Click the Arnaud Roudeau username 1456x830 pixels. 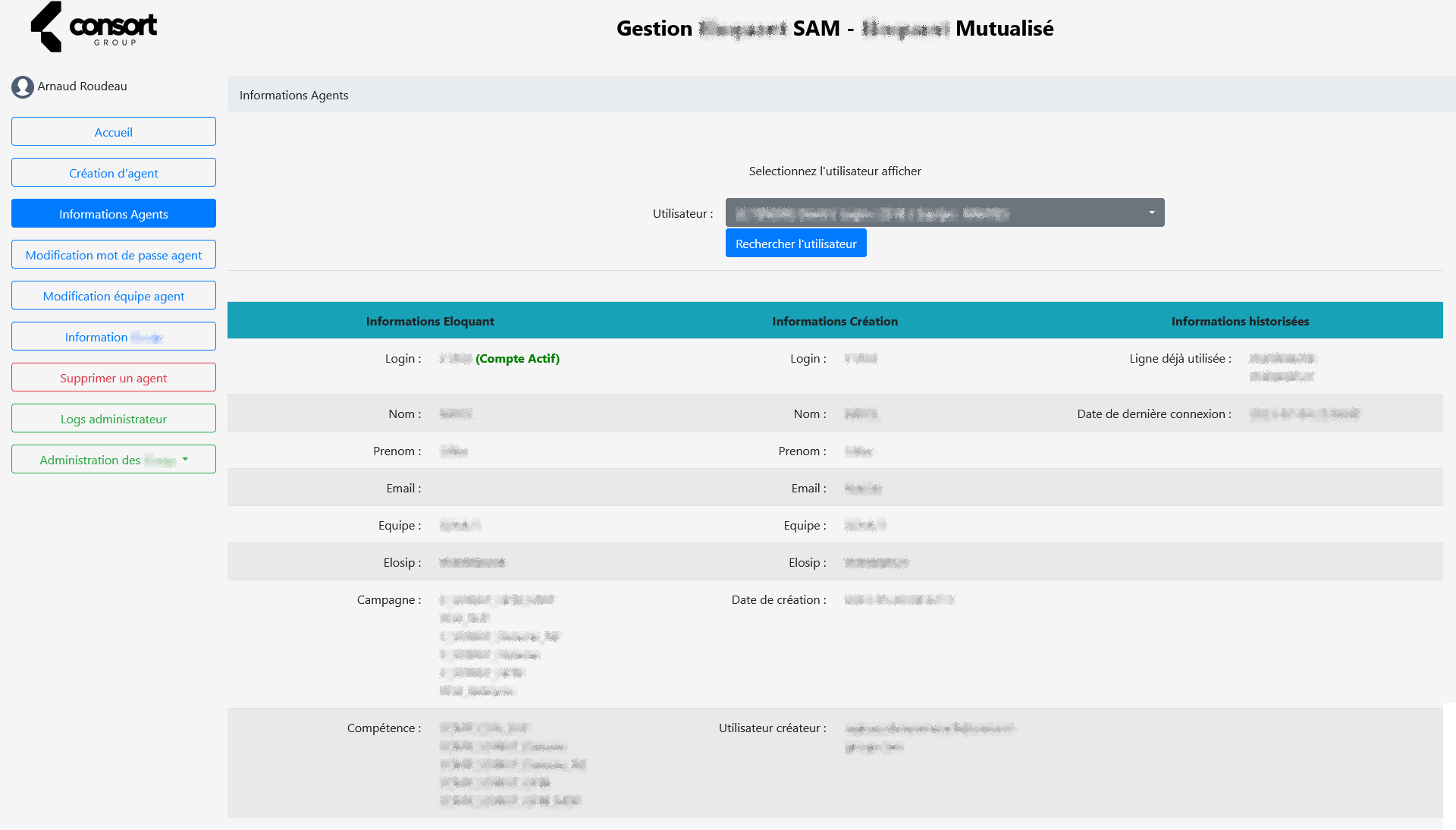pyautogui.click(x=83, y=86)
